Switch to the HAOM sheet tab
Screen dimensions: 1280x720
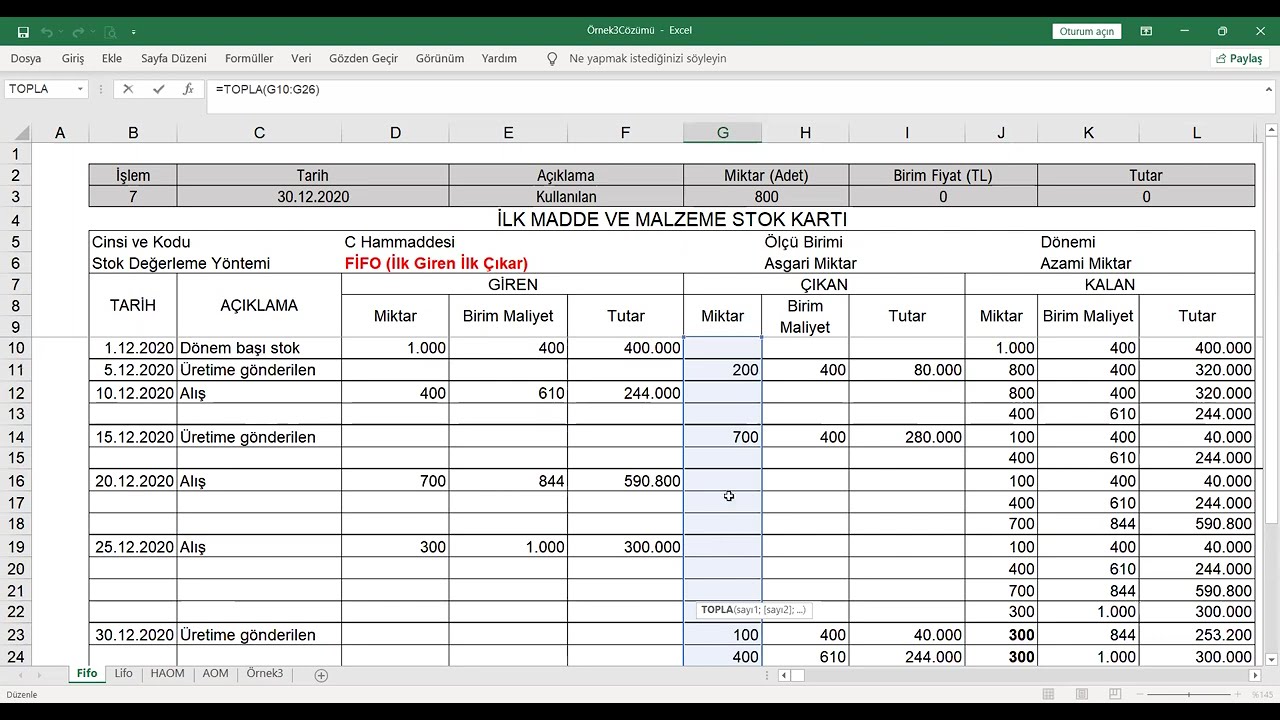167,674
